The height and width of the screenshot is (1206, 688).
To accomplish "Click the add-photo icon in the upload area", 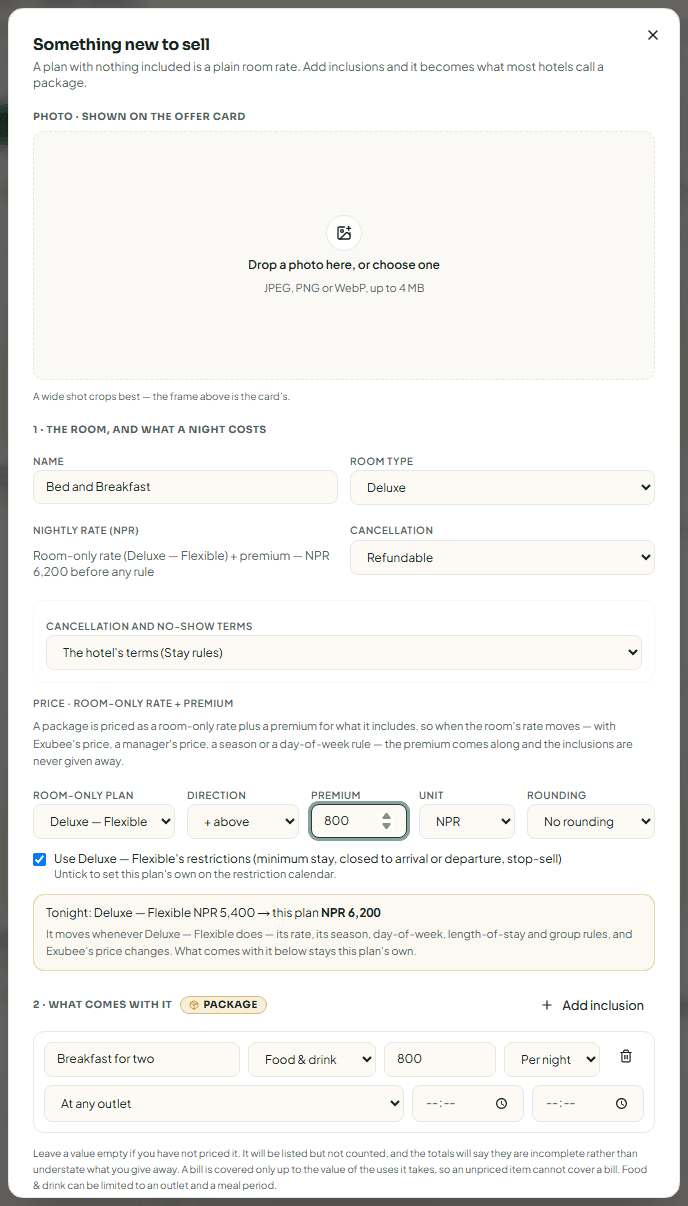I will tap(344, 233).
